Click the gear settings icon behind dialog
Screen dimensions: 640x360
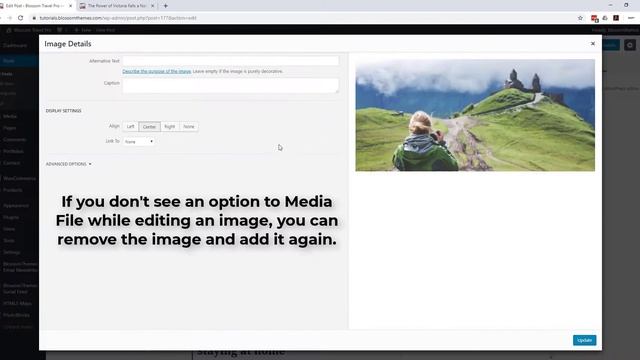(x=630, y=45)
